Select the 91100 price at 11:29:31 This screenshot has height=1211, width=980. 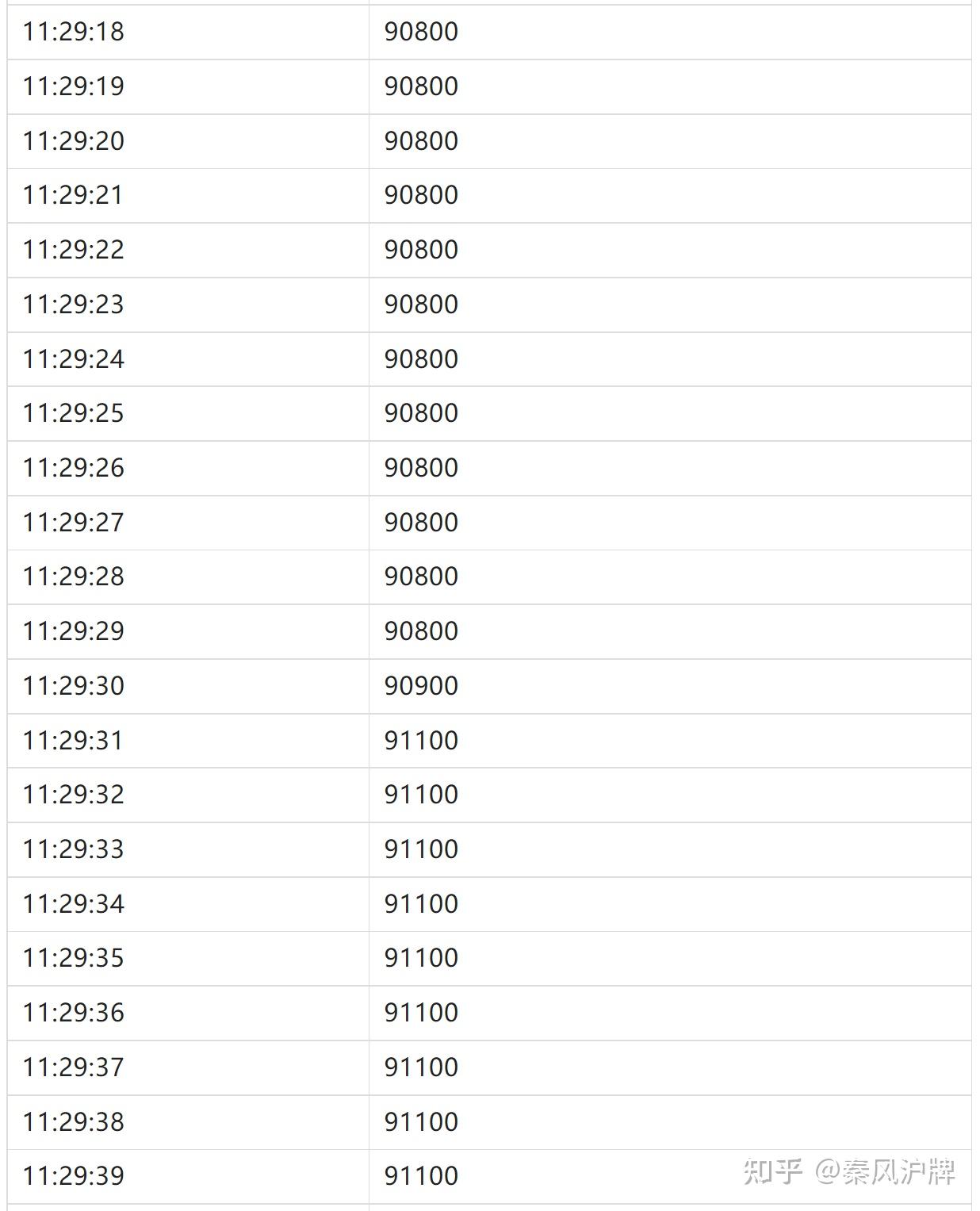point(421,741)
